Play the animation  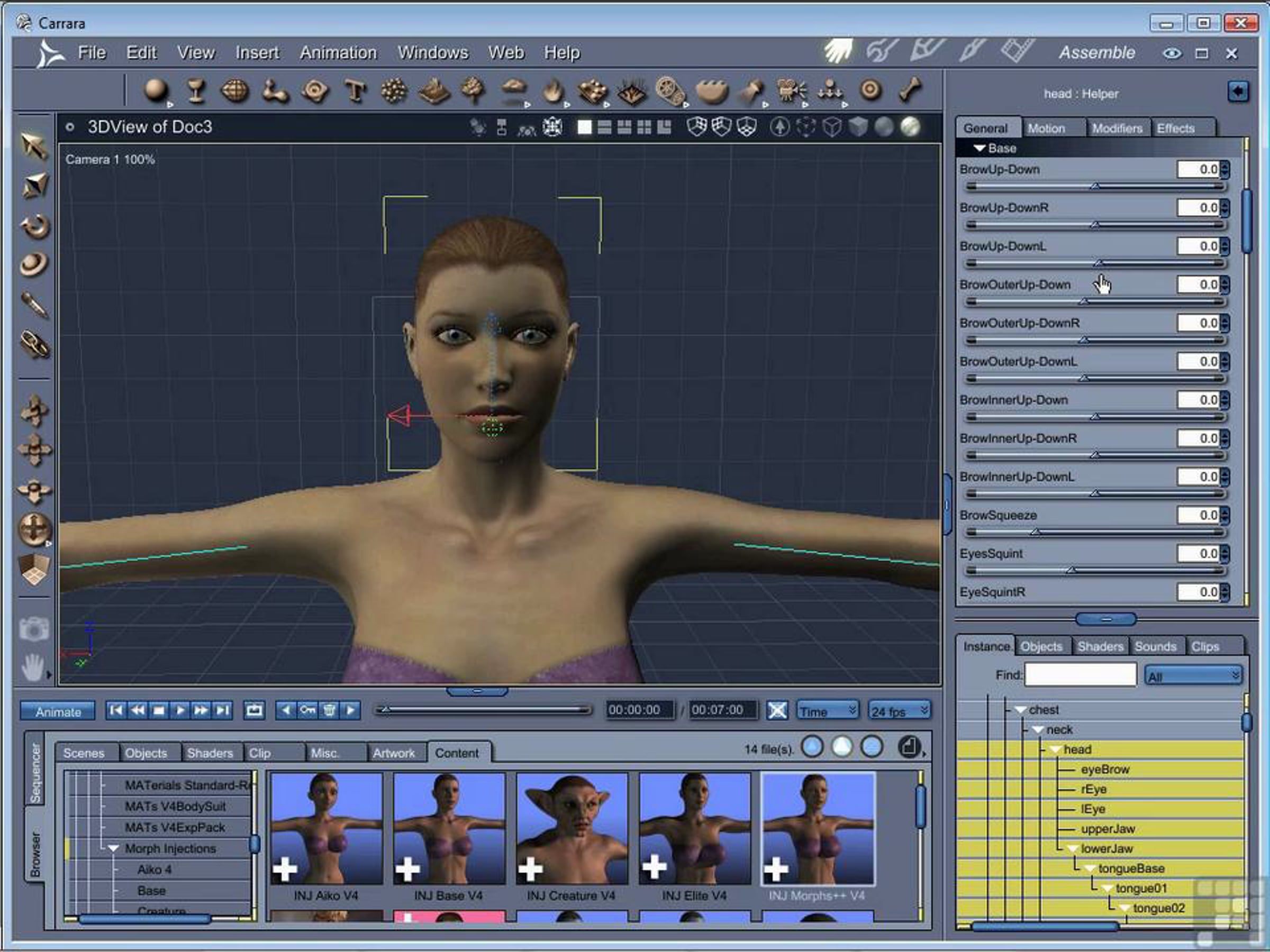click(x=180, y=710)
